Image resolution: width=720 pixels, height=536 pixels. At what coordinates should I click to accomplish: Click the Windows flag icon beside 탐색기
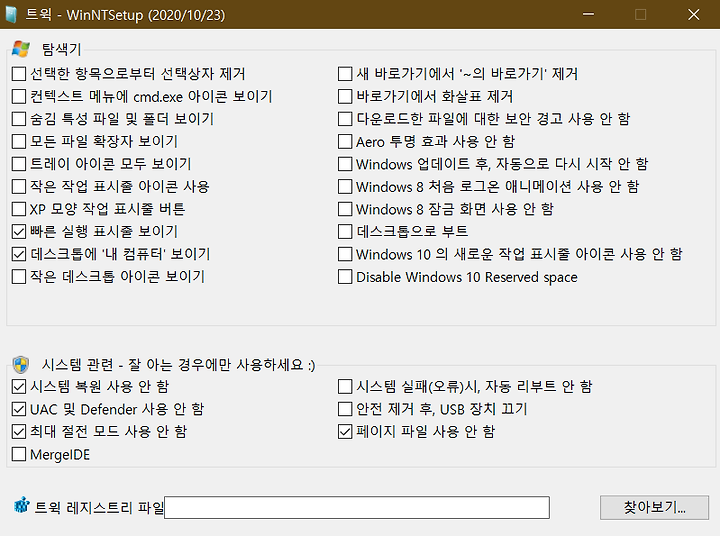21,49
